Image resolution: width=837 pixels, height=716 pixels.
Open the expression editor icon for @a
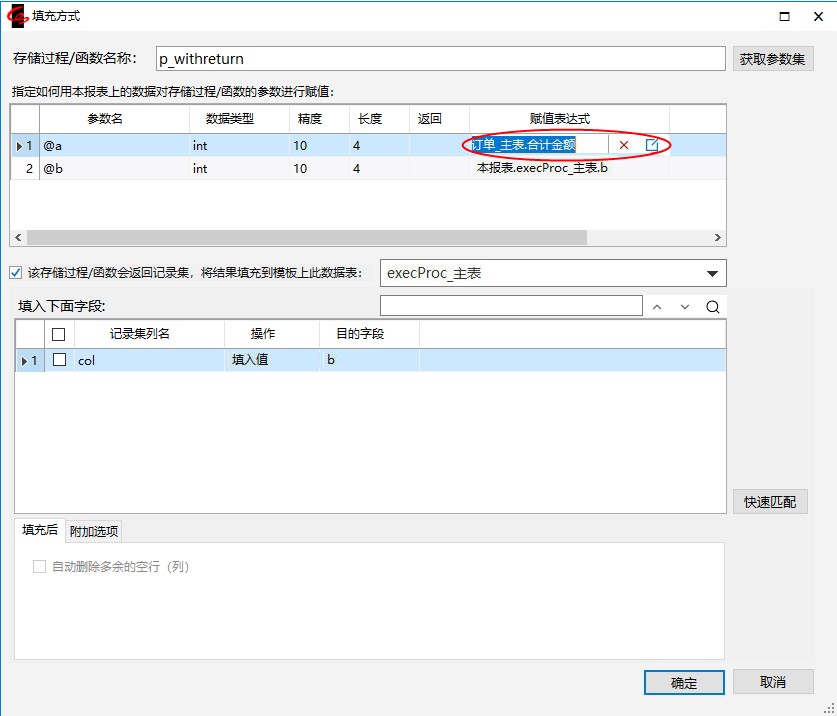tap(652, 145)
